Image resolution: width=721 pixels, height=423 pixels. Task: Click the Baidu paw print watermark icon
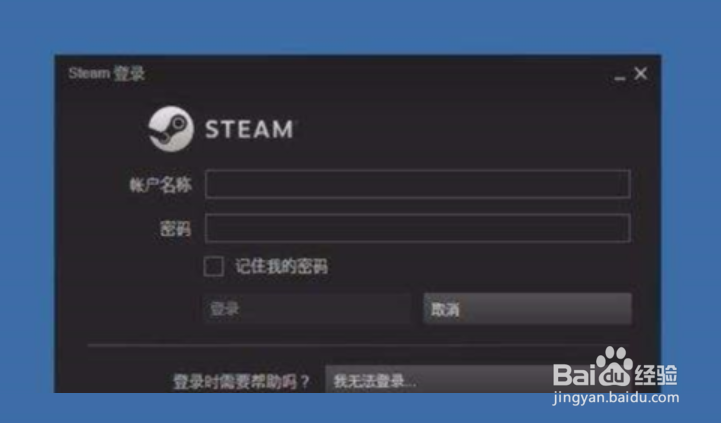615,366
